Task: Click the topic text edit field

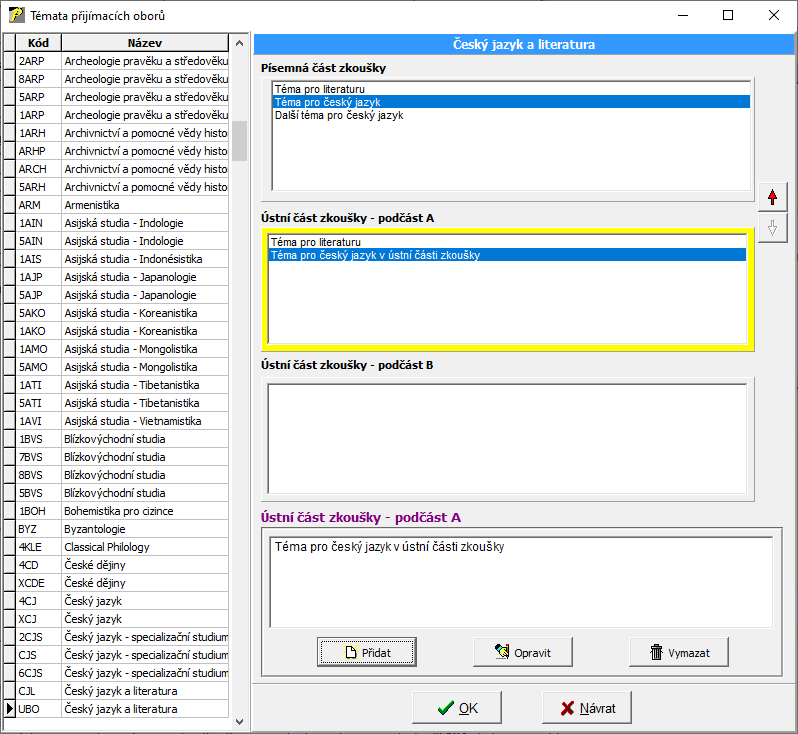Action: pyautogui.click(x=520, y=580)
